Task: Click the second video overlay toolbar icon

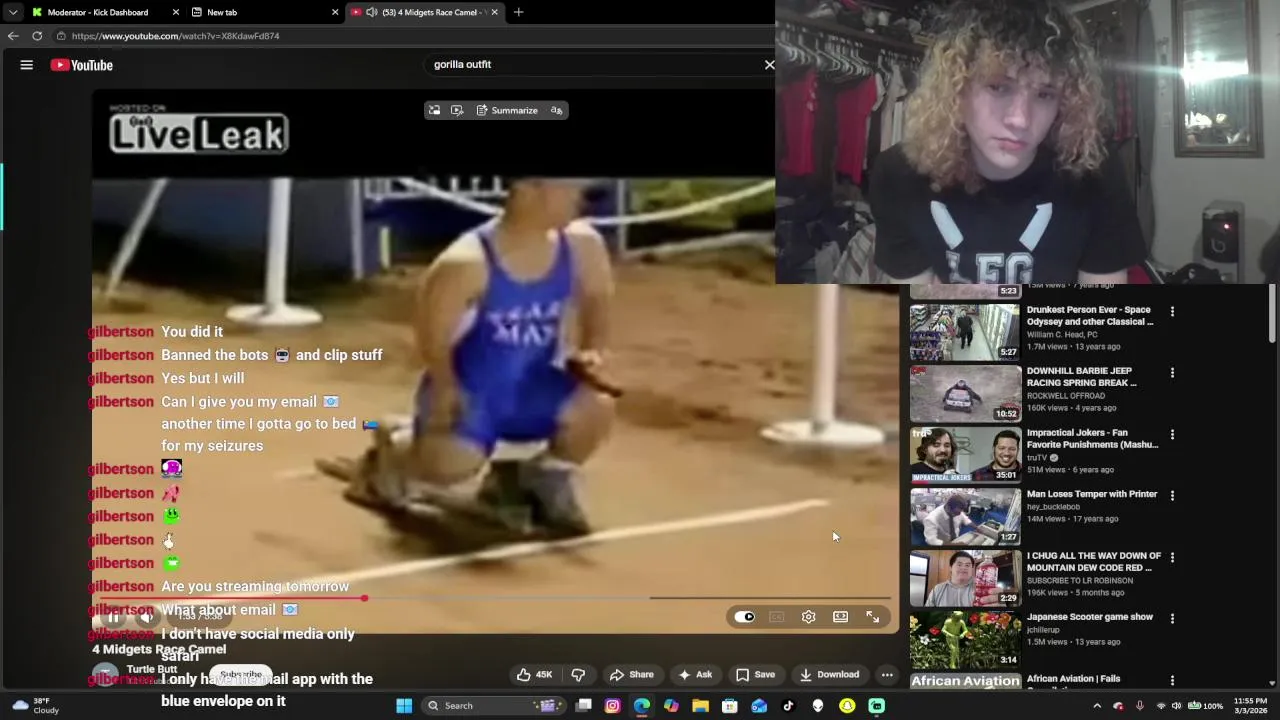Action: (457, 110)
